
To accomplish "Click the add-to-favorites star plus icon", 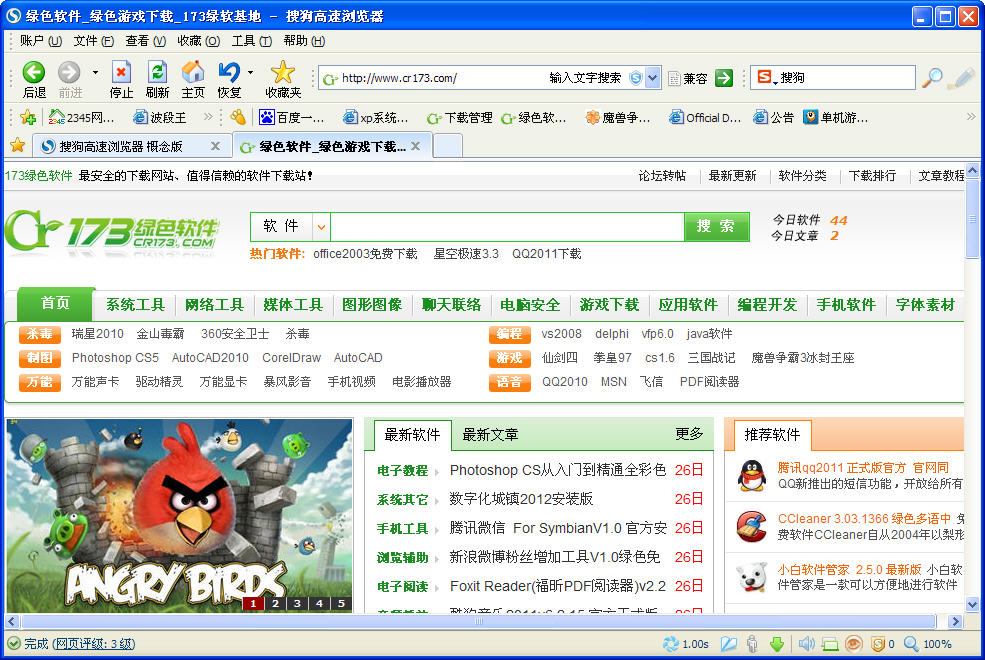I will (x=28, y=117).
